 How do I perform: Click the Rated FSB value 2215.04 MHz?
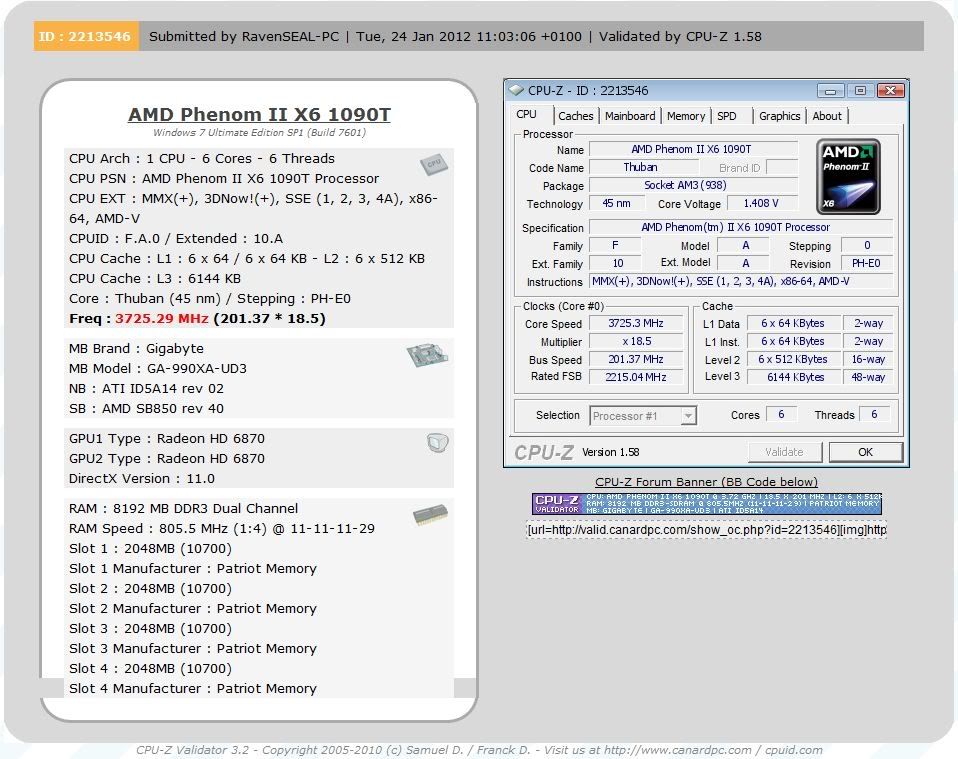635,377
